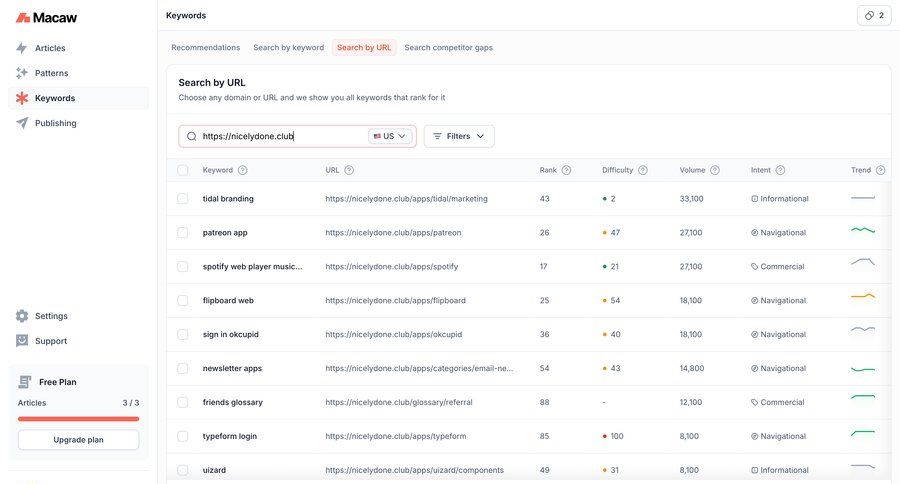Select the Search by URL tab
The image size is (900, 484).
(364, 48)
